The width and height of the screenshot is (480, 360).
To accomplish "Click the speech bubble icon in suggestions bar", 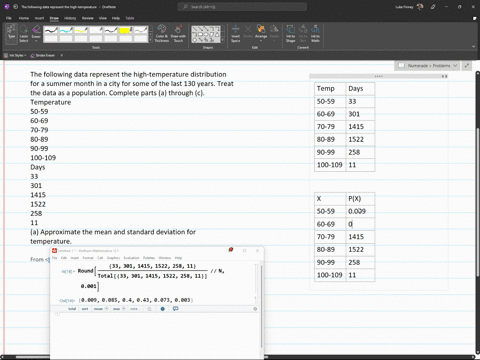I will pyautogui.click(x=176, y=309).
